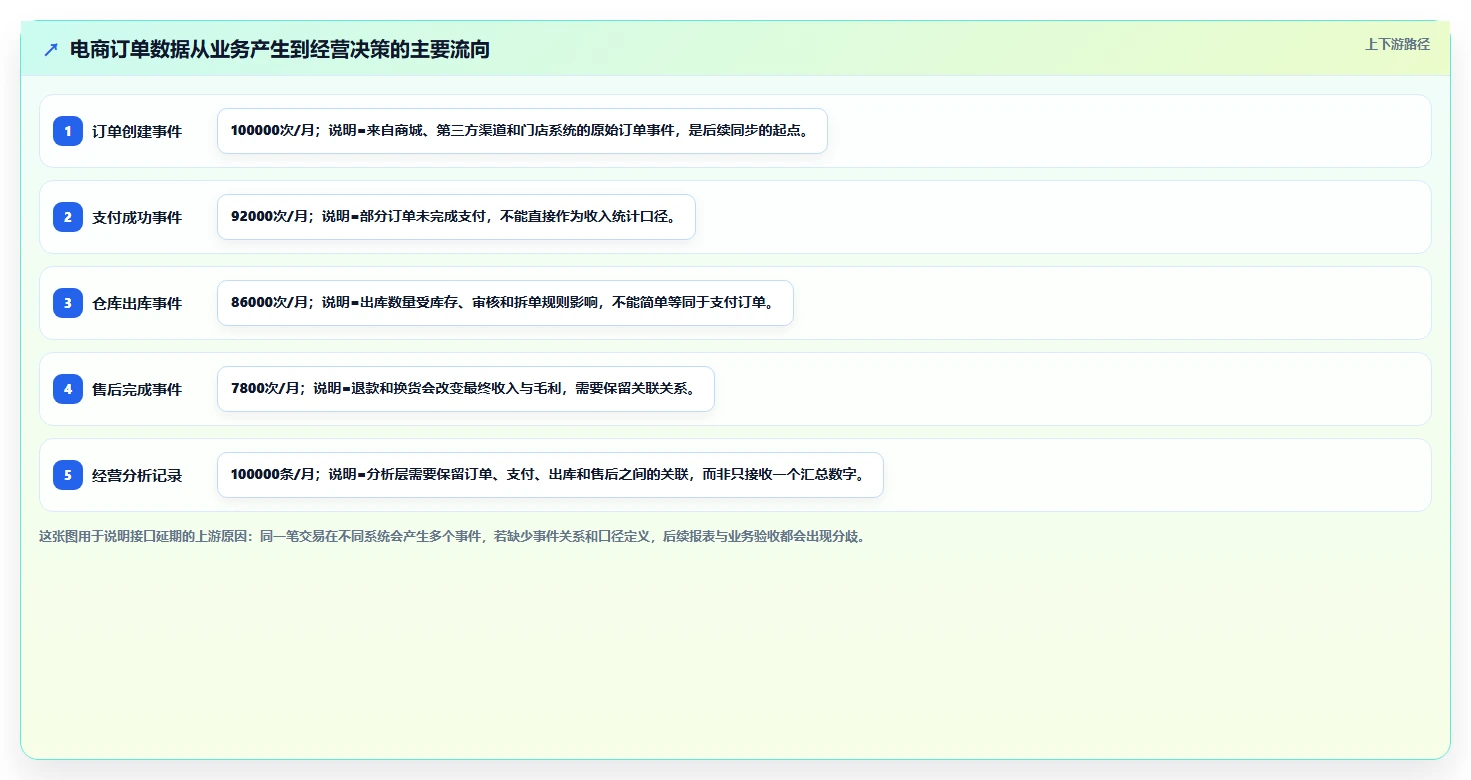Click the 92000次/月 description box
1471x780 pixels.
coord(456,217)
